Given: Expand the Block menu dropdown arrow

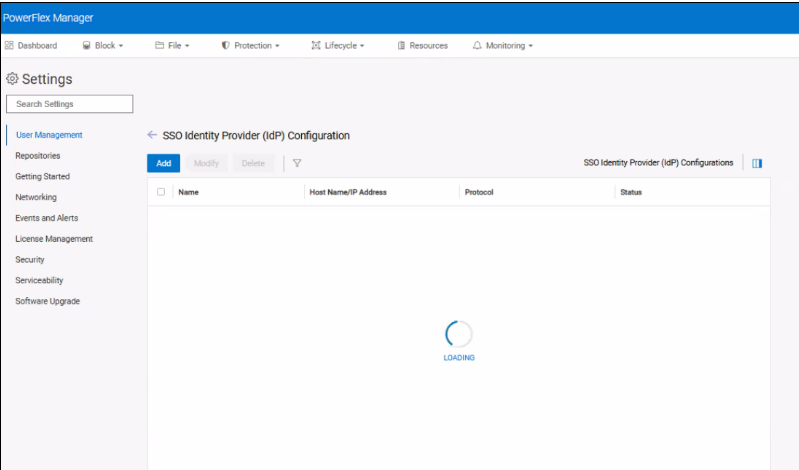Looking at the screenshot, I should click(x=121, y=46).
